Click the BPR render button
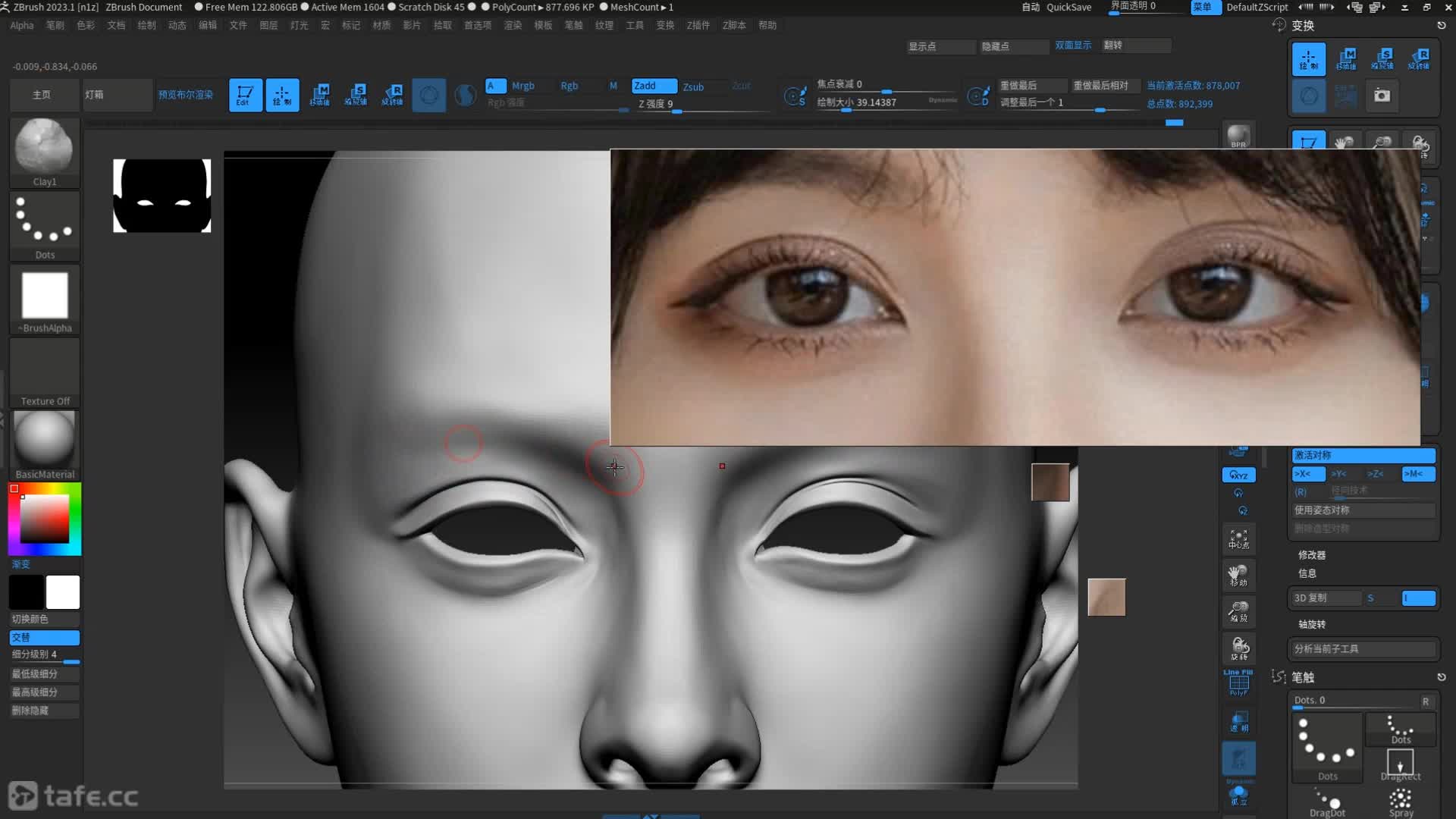 click(1238, 136)
